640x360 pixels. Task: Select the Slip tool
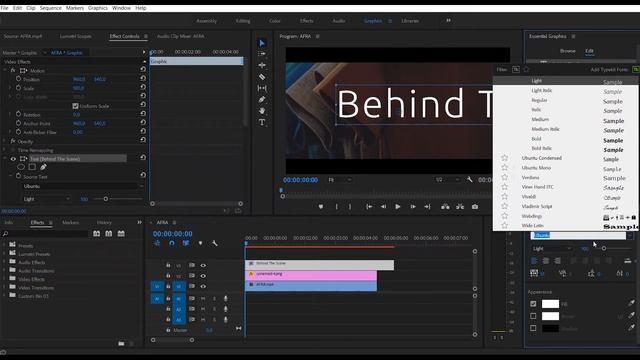[x=262, y=88]
